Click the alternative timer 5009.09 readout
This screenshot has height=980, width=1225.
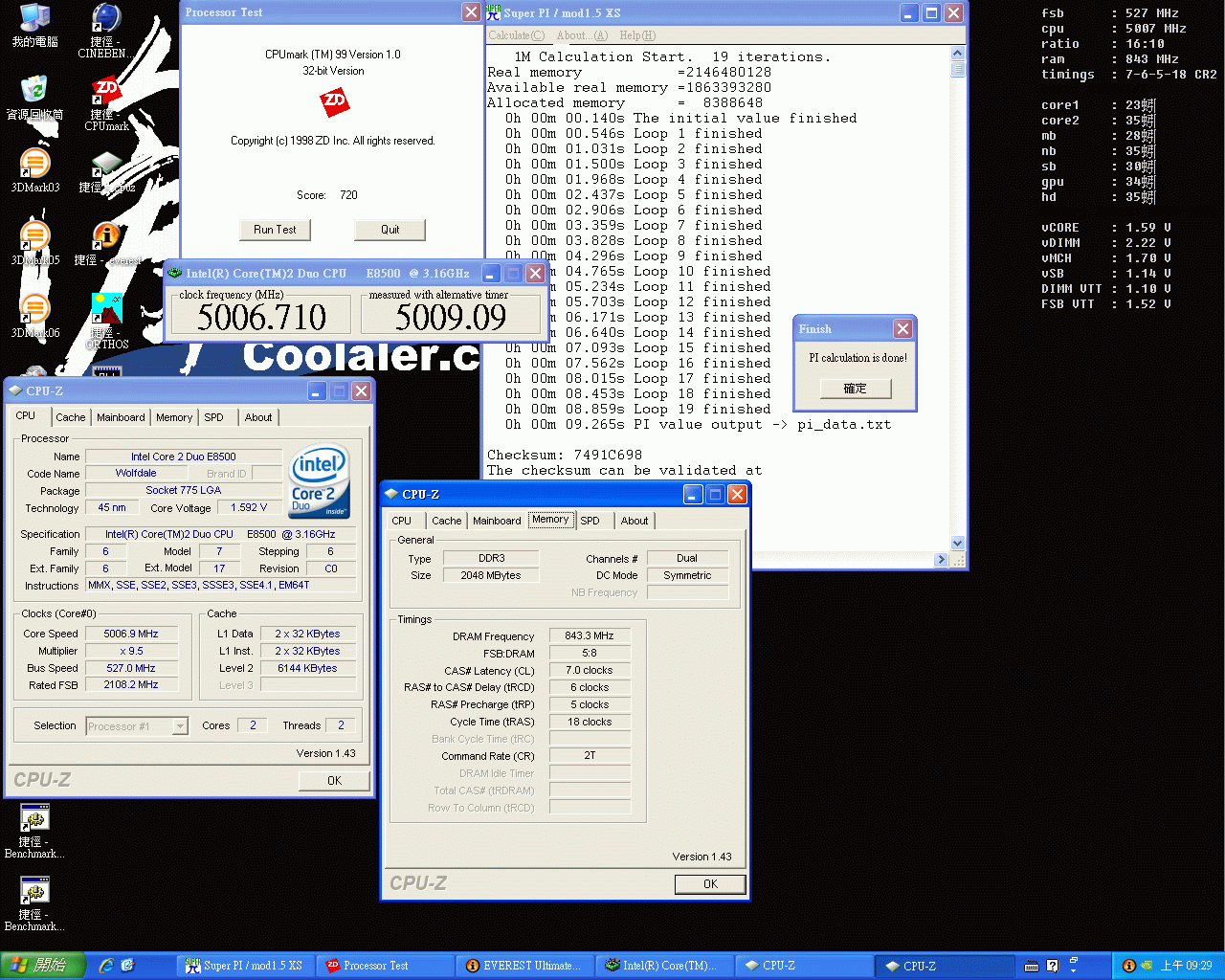451,317
